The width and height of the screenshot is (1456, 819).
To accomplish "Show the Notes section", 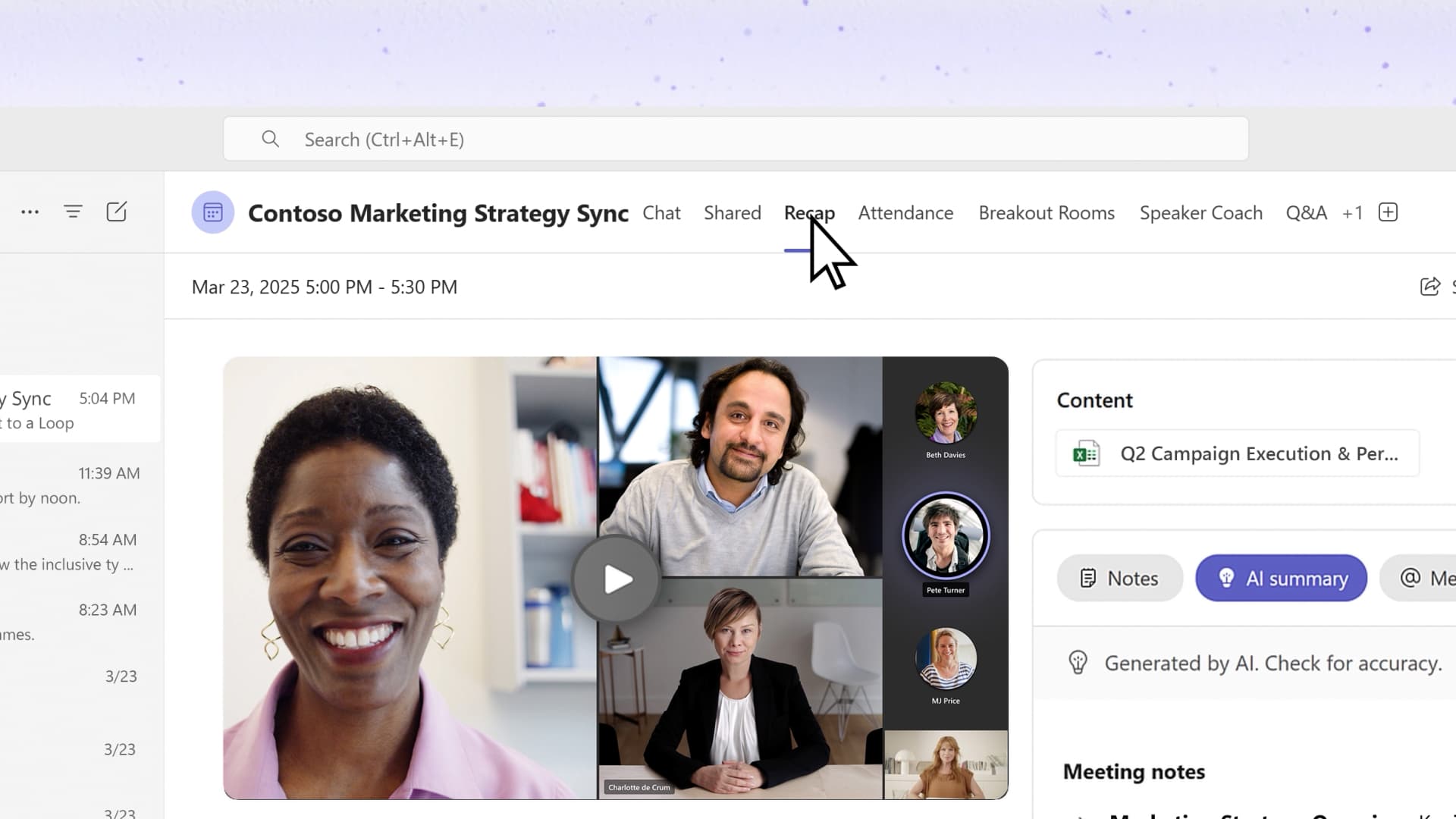I will [x=1119, y=578].
